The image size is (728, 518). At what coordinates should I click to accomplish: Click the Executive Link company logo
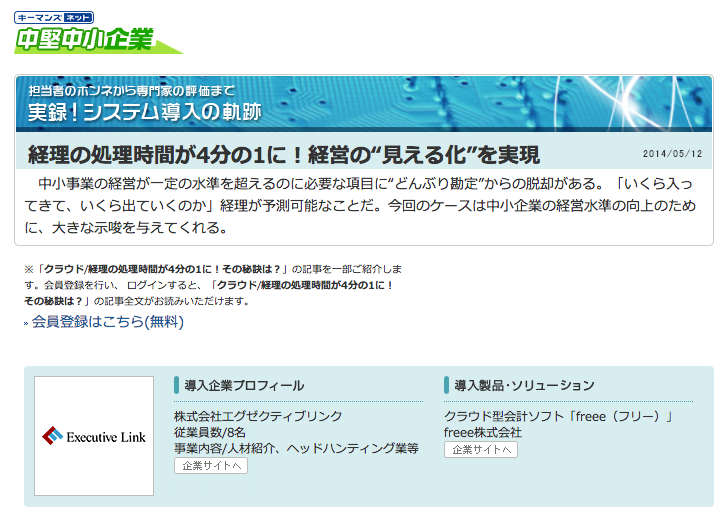click(94, 436)
